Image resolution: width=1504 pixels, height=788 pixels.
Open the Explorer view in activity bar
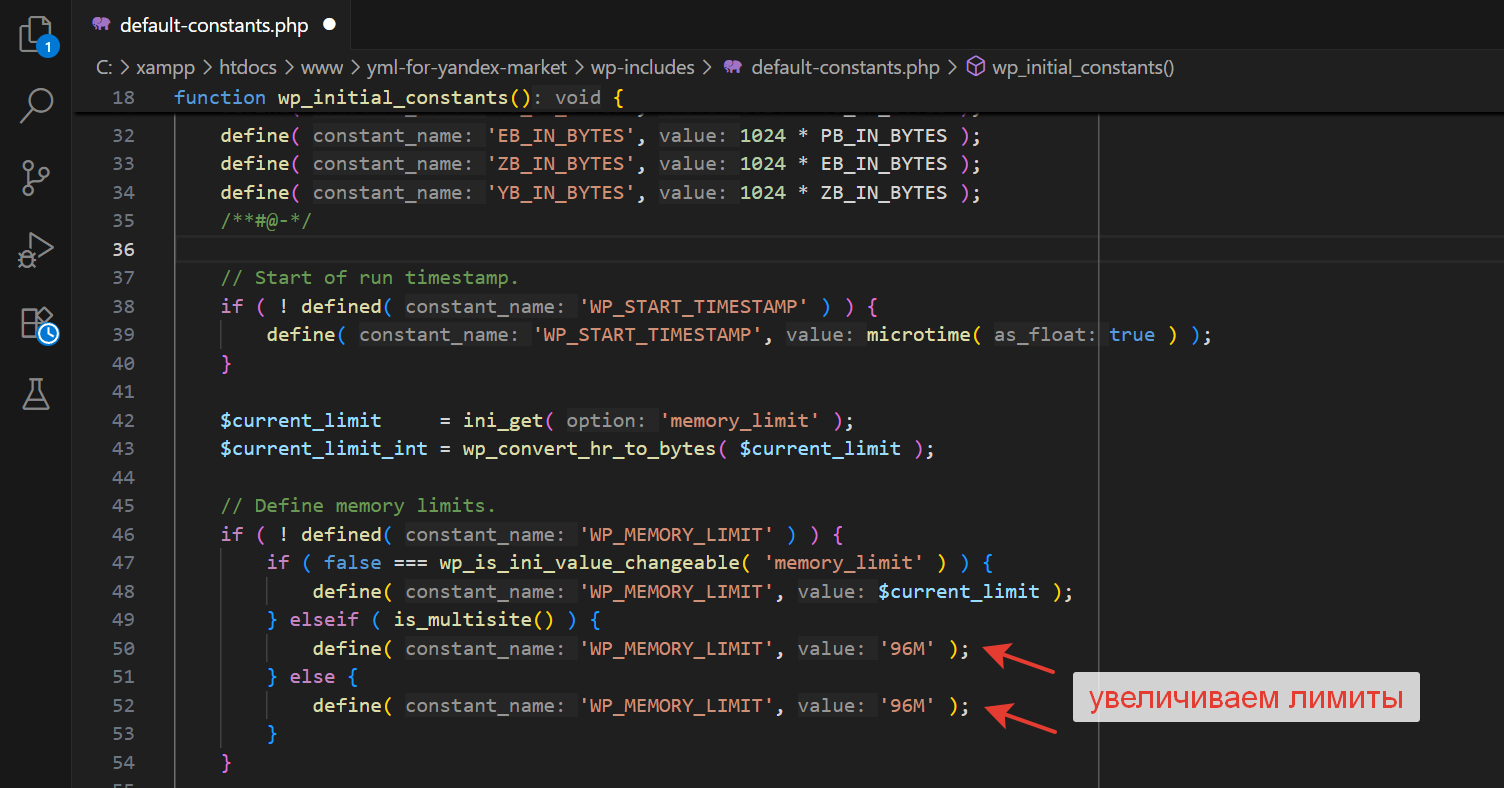36,34
